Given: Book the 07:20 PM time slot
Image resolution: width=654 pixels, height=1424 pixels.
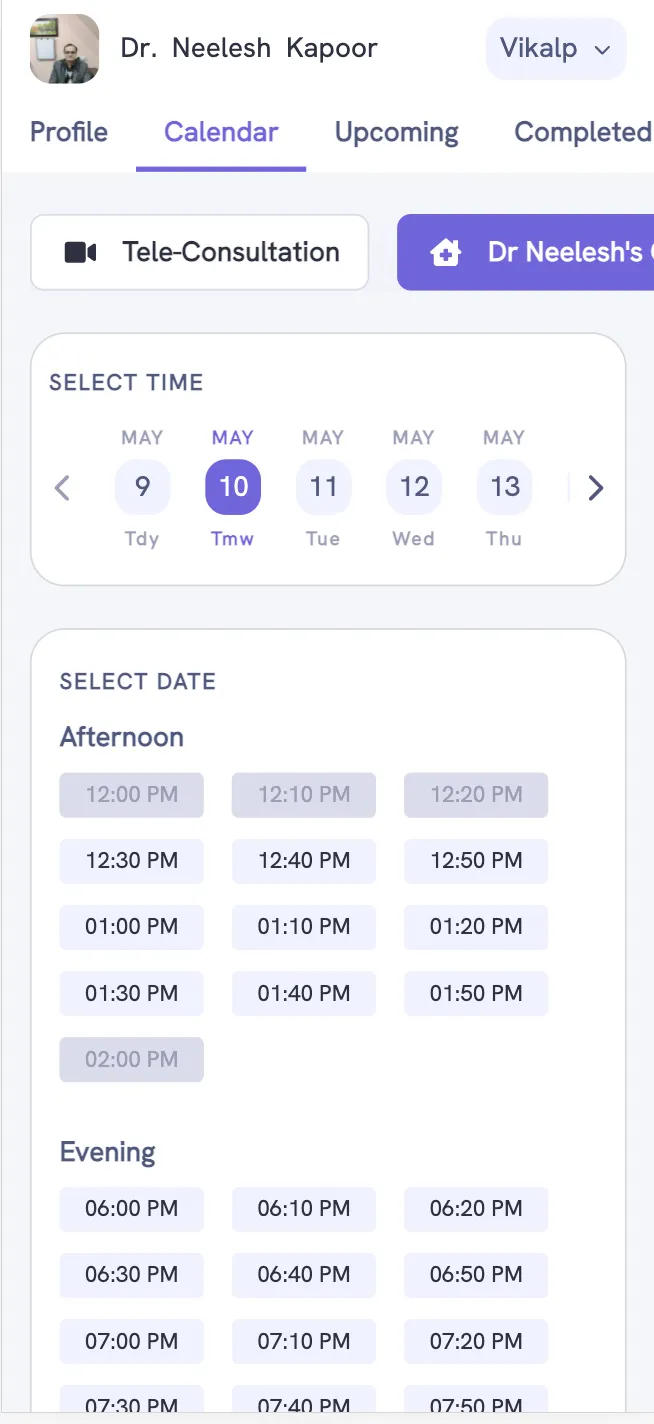Looking at the screenshot, I should tap(476, 1341).
